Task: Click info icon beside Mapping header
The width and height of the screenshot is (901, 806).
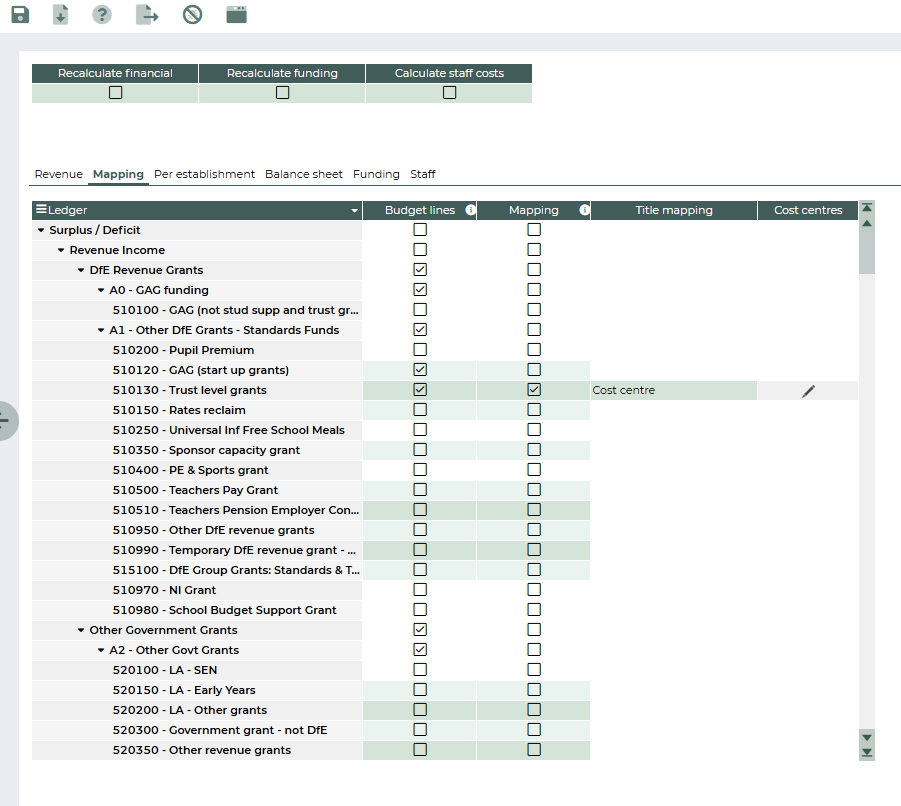Action: (583, 211)
